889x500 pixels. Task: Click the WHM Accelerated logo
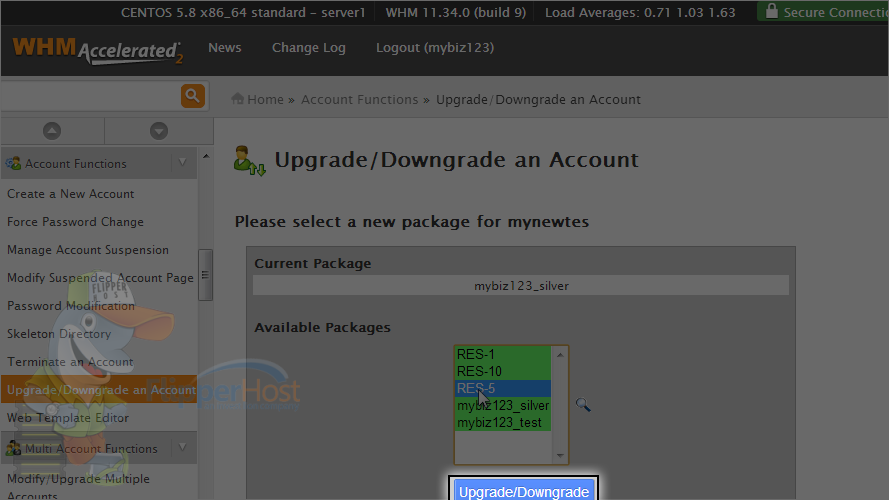click(x=98, y=50)
